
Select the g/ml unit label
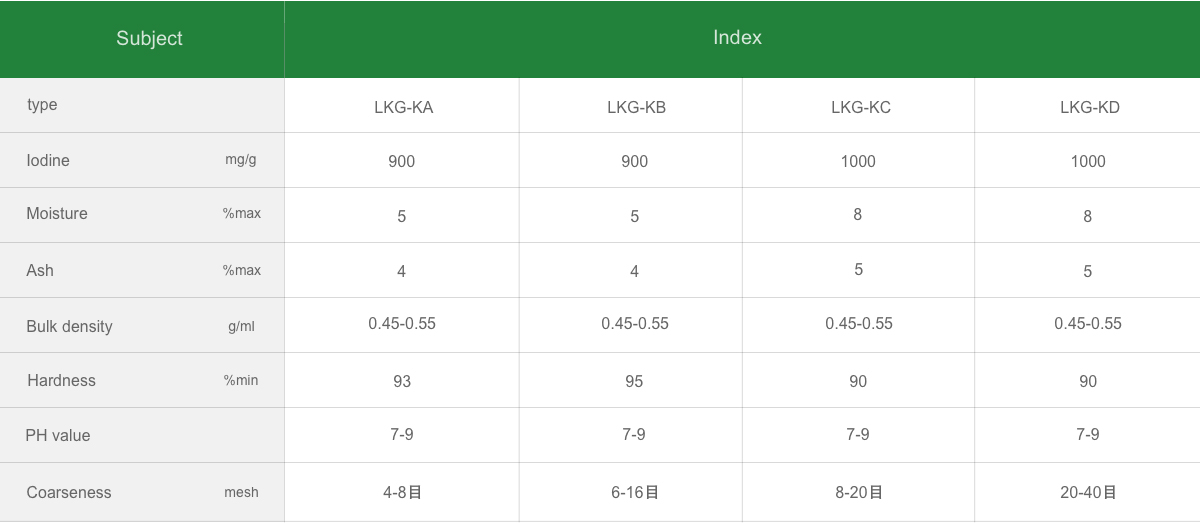coord(241,326)
